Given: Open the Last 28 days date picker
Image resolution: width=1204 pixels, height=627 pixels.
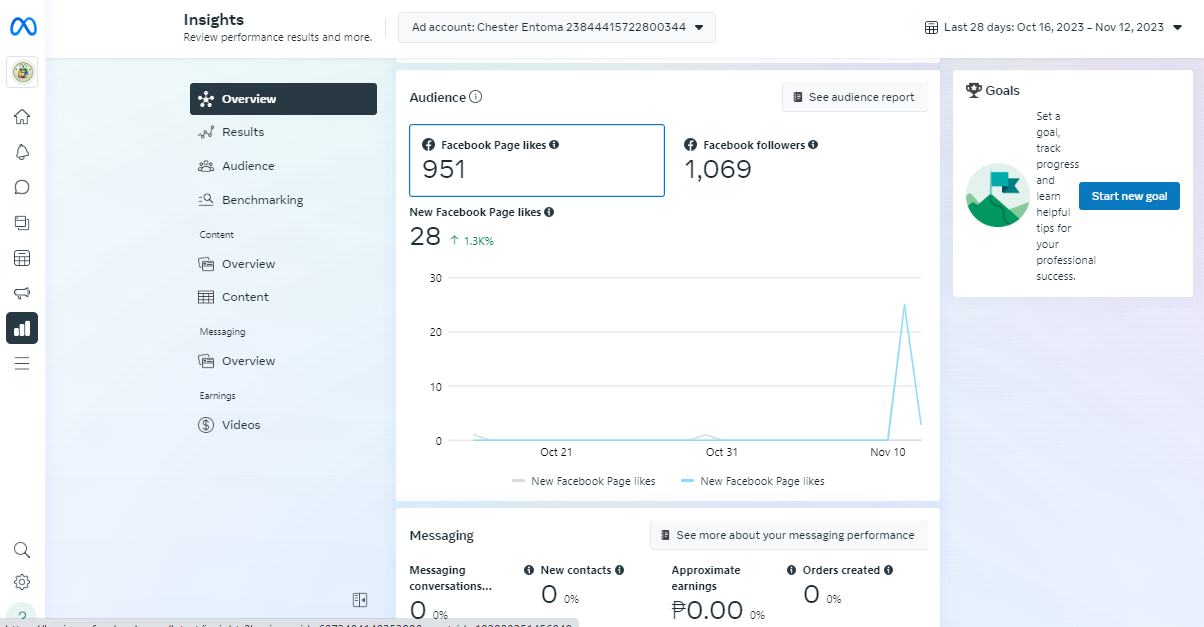Looking at the screenshot, I should (x=1054, y=27).
